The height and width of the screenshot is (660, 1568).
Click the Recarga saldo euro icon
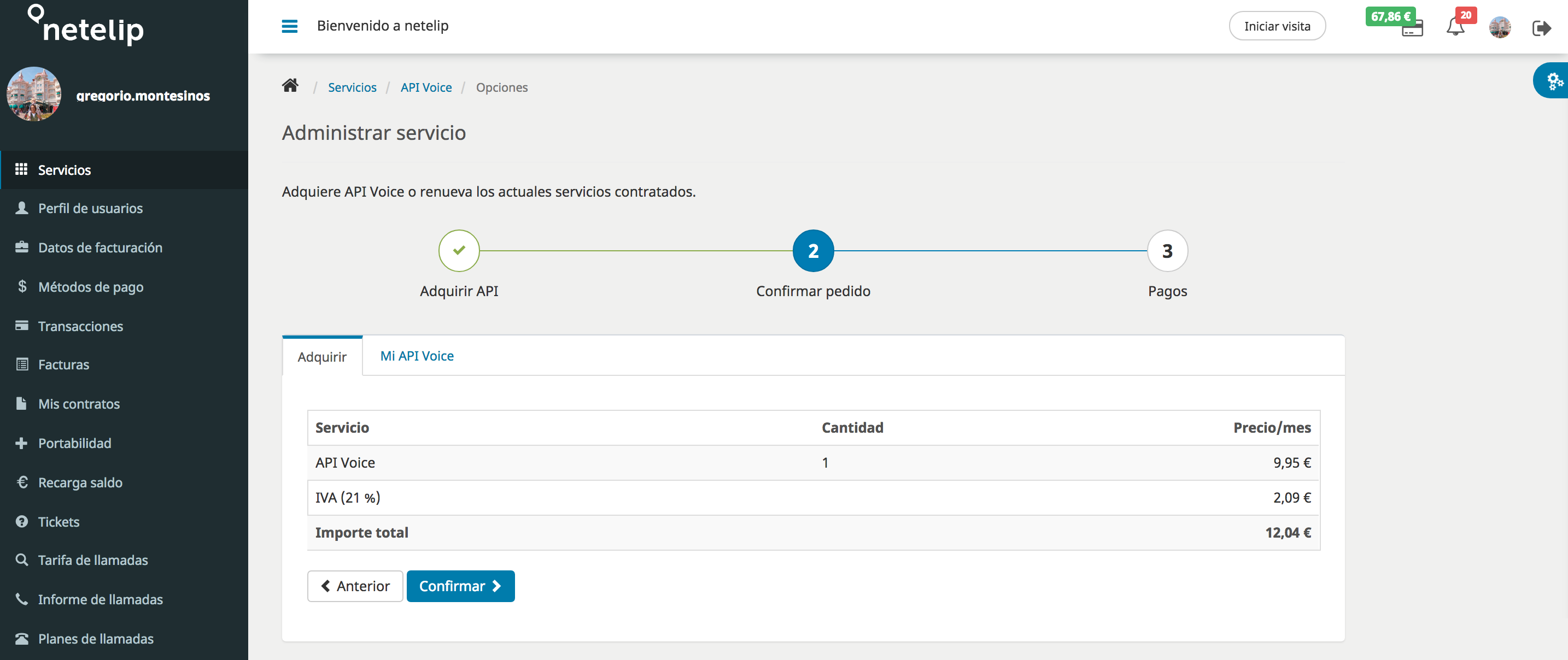click(x=22, y=482)
